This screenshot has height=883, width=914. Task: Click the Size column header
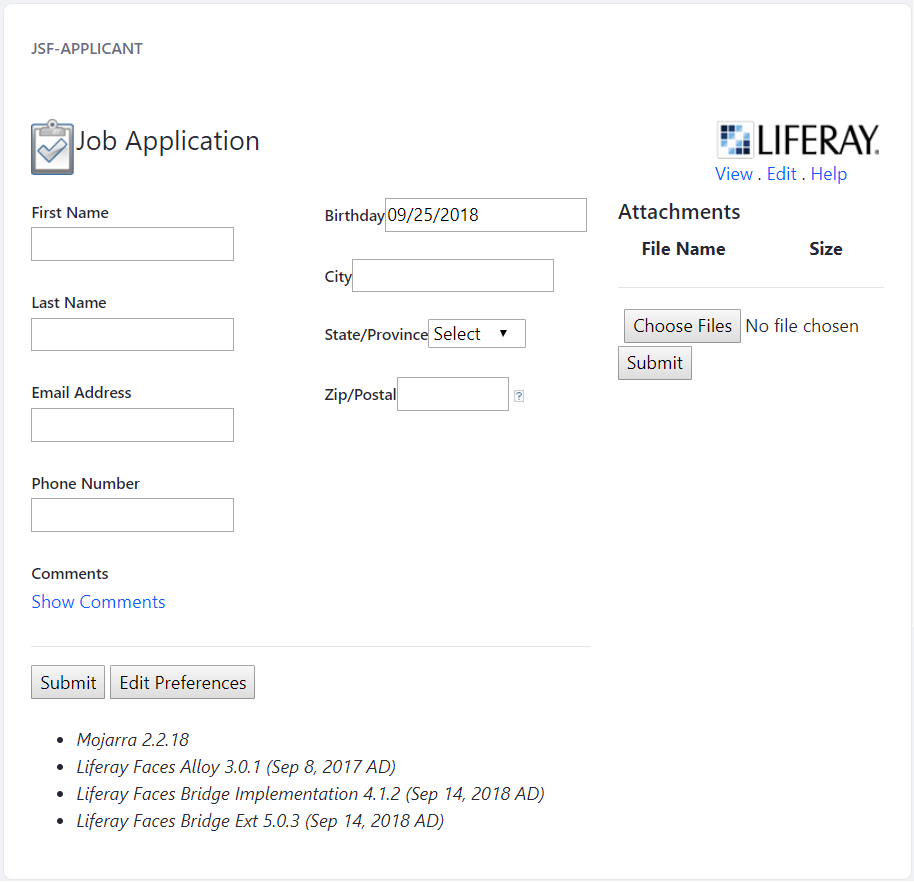[x=825, y=249]
